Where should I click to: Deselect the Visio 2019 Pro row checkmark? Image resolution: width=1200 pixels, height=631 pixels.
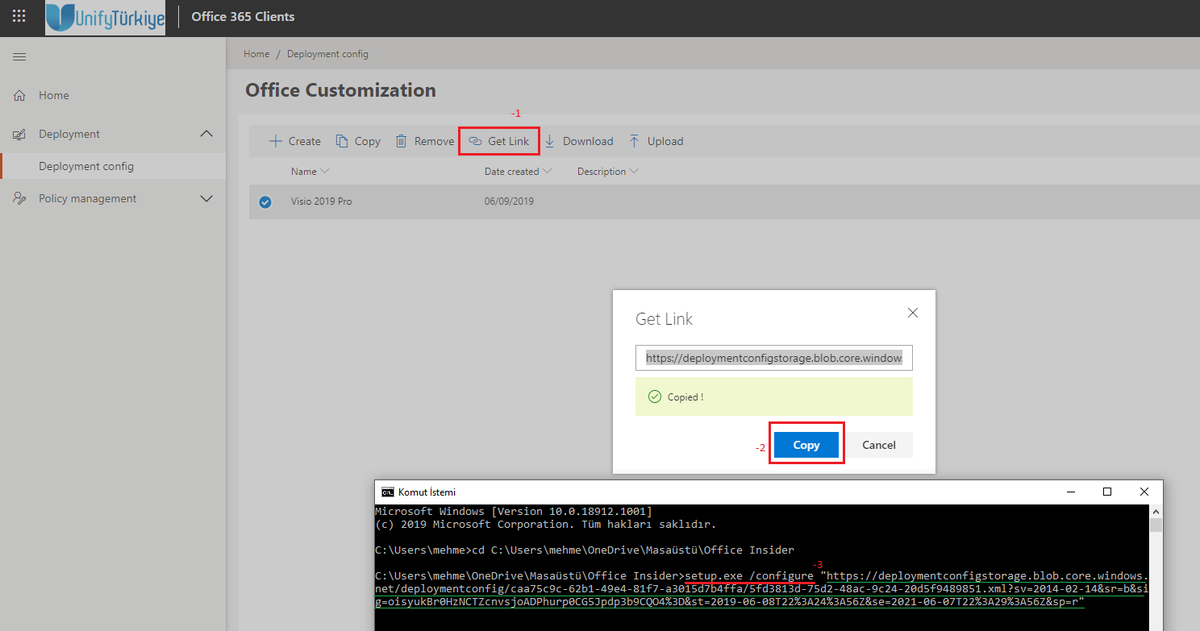coord(265,202)
